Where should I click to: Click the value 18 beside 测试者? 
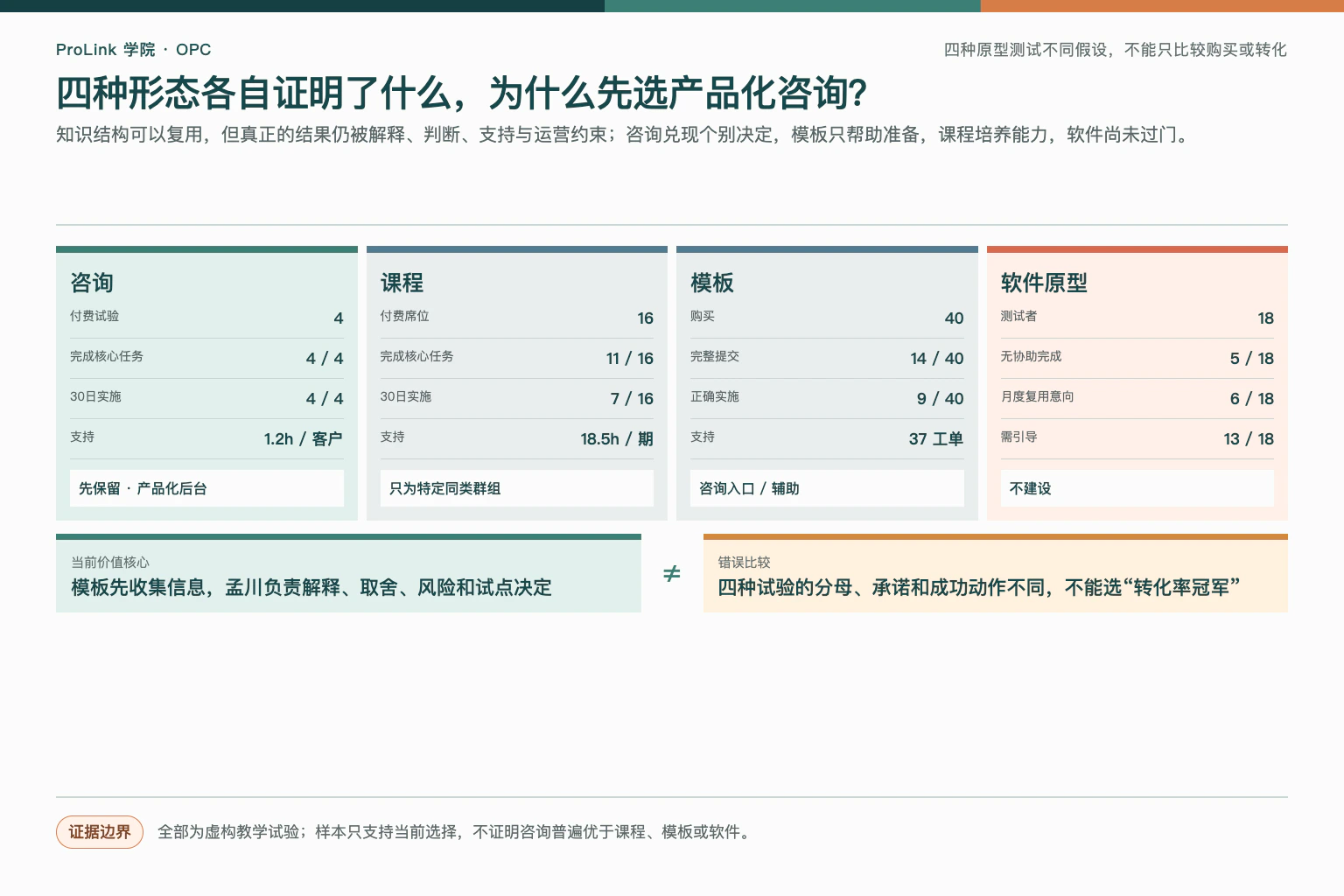coord(1265,318)
